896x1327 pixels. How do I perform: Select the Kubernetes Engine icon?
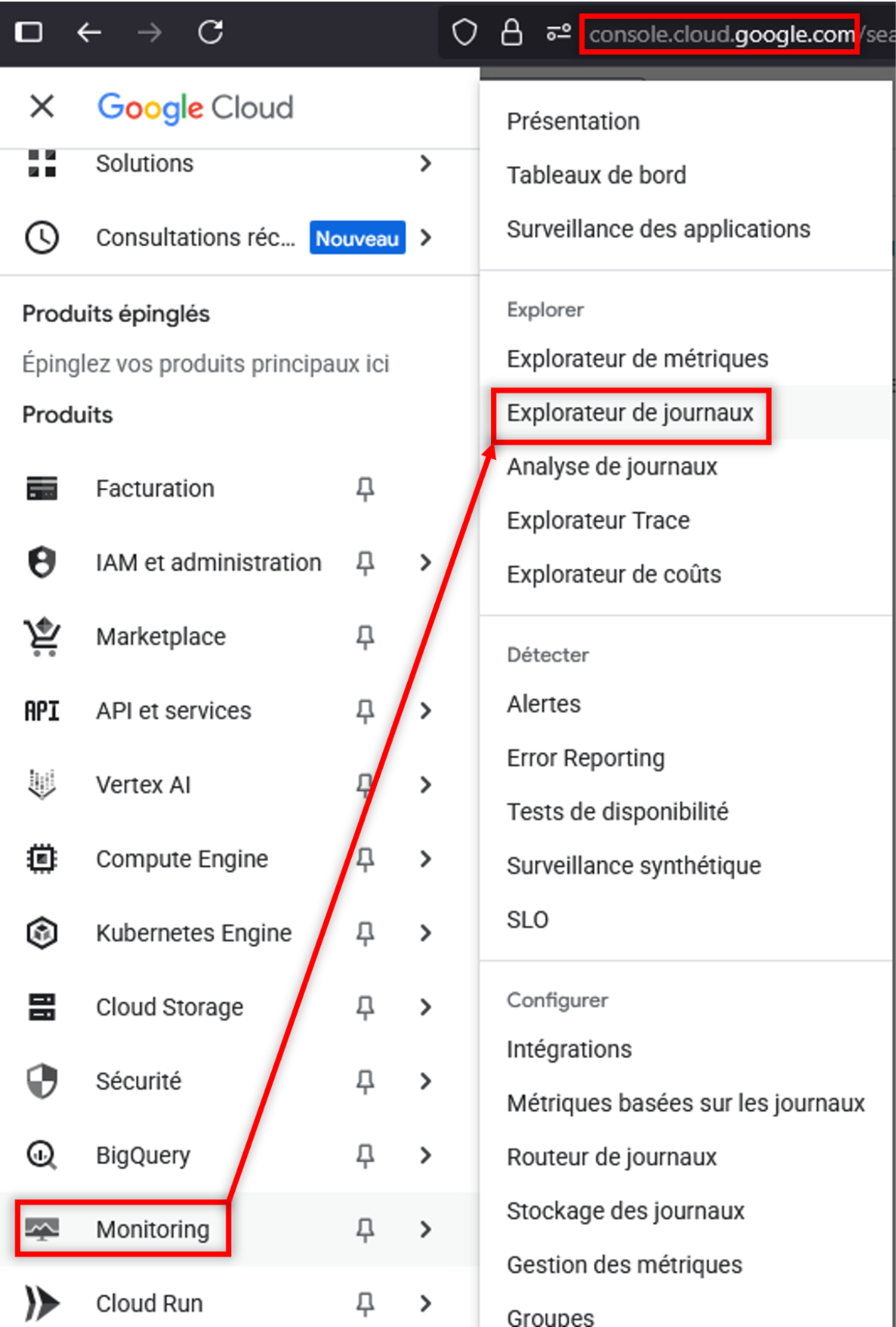pos(42,933)
